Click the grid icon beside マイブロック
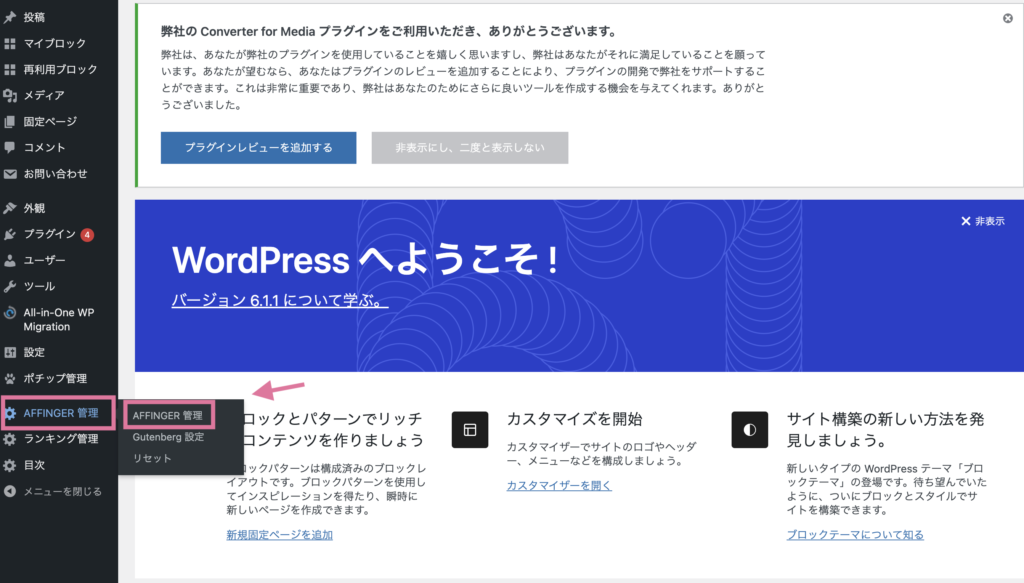 coord(10,43)
